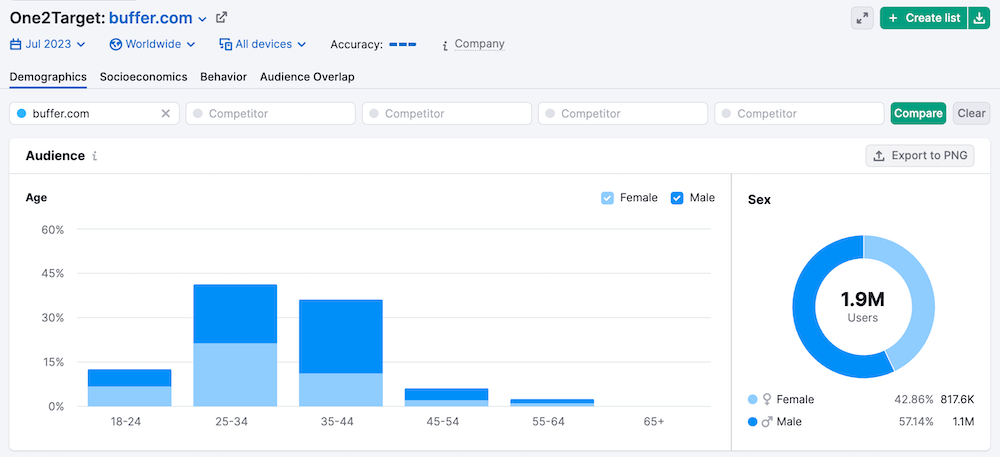Click the calendar icon for Jul 2023
This screenshot has height=457, width=1000.
click(x=15, y=44)
